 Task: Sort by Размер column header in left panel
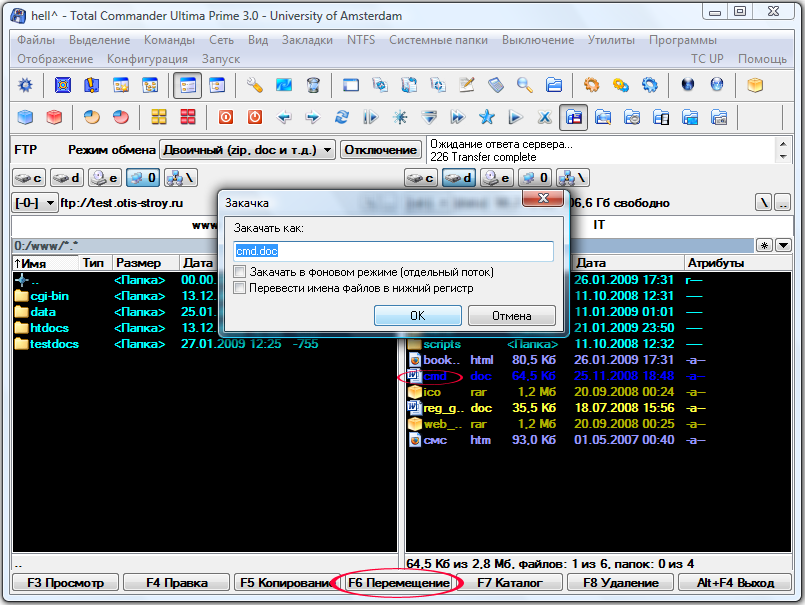click(146, 263)
